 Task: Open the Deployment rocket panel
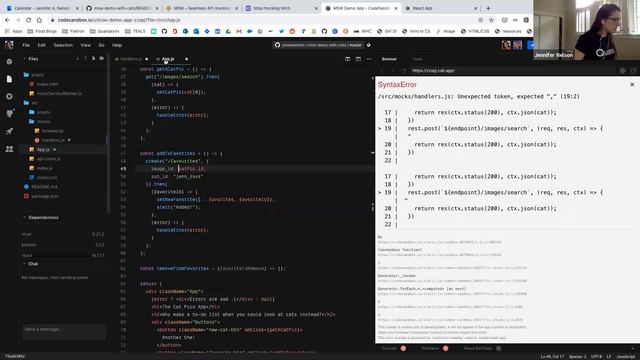9,131
